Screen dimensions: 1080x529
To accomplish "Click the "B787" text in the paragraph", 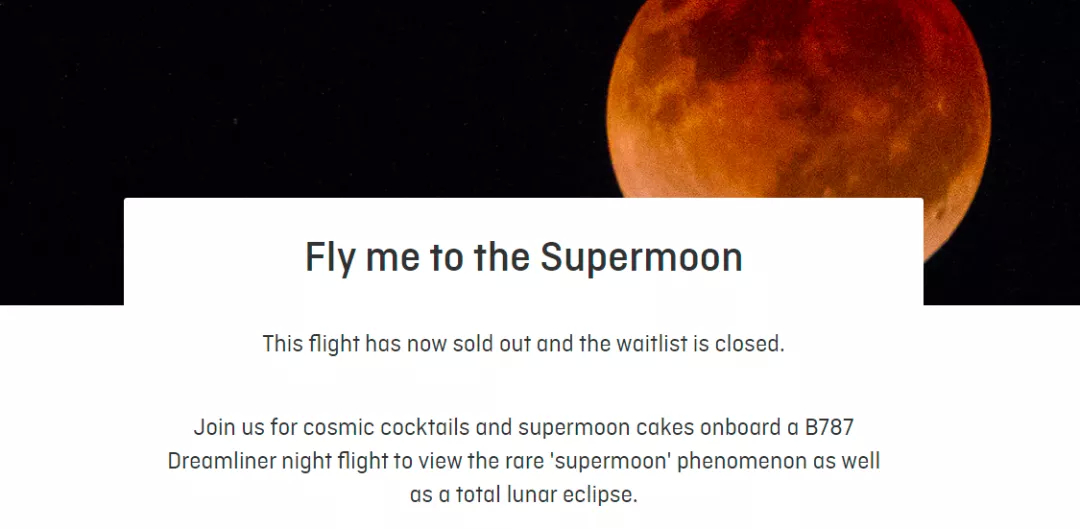I will [829, 427].
